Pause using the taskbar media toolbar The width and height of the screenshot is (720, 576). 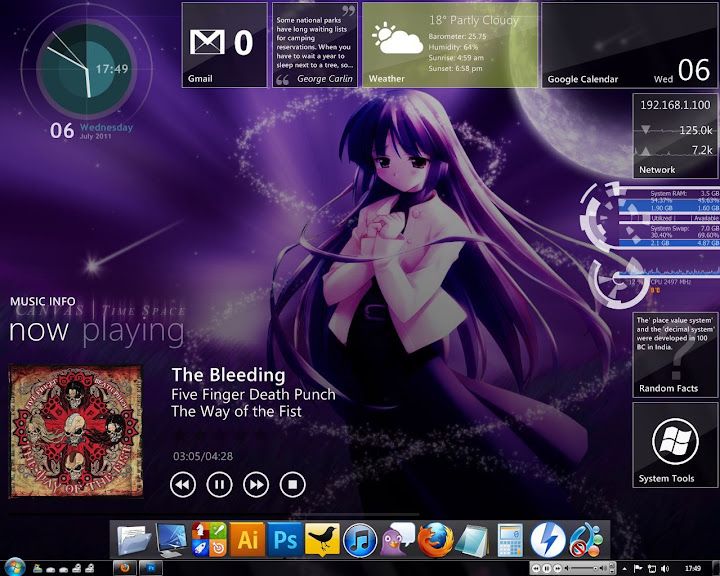click(x=546, y=569)
